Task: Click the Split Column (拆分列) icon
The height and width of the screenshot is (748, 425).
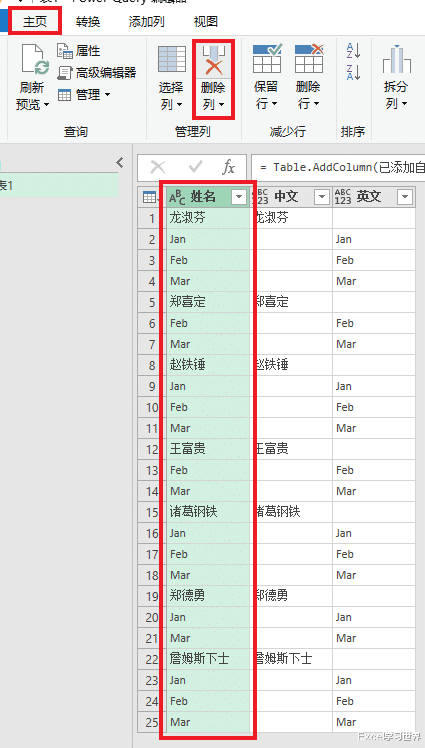Action: [396, 59]
